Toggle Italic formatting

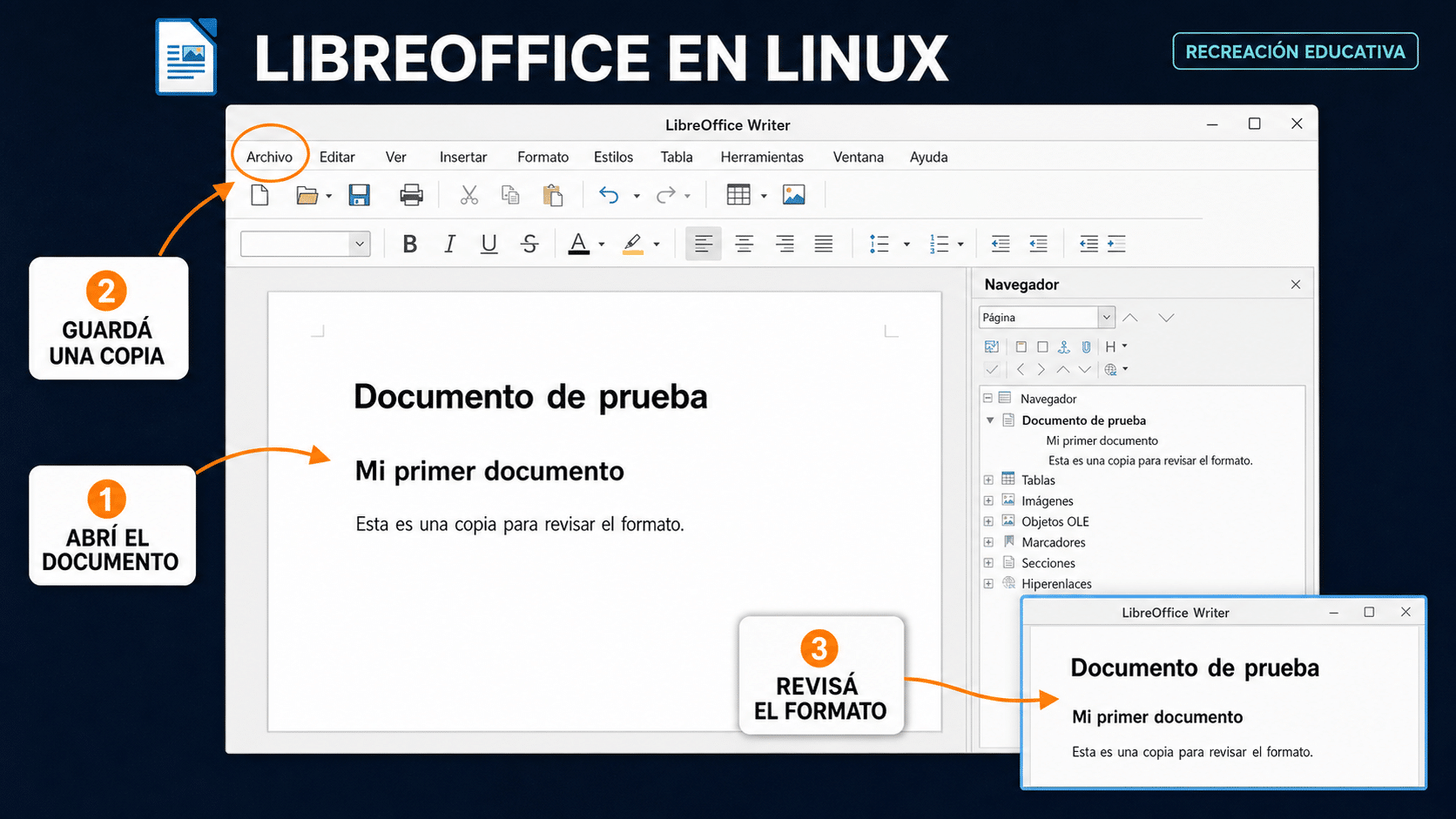click(x=450, y=245)
